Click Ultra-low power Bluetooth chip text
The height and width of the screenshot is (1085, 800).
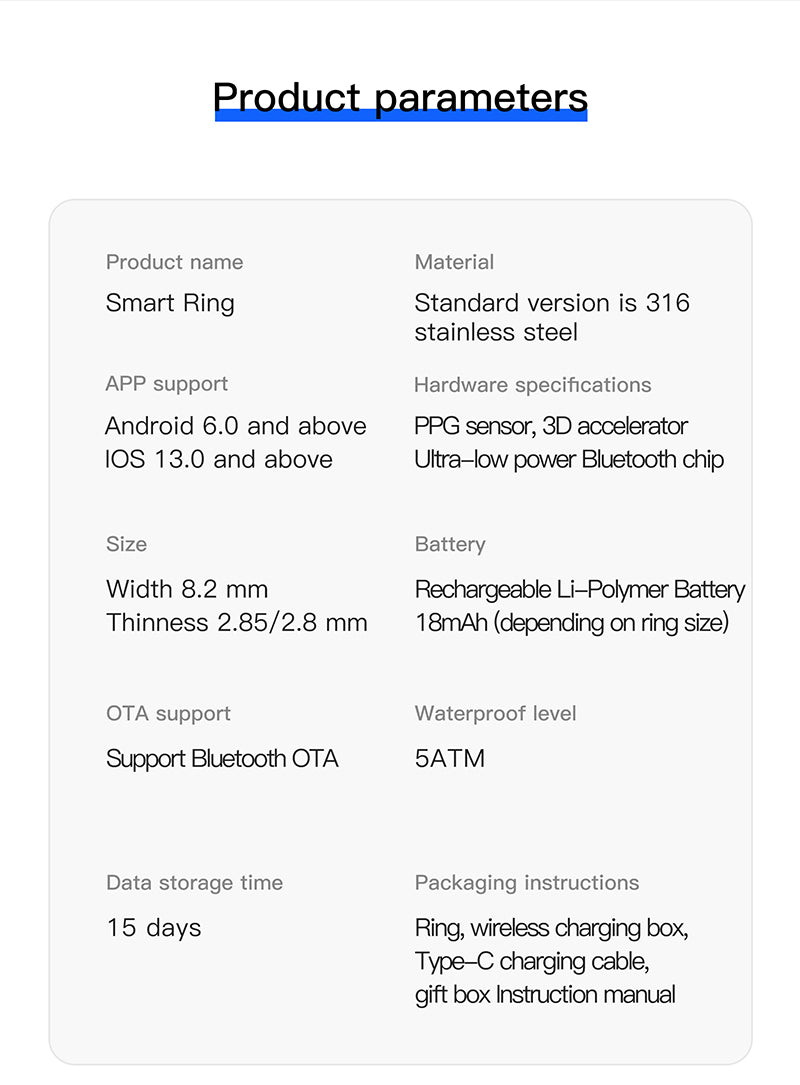[x=569, y=460]
